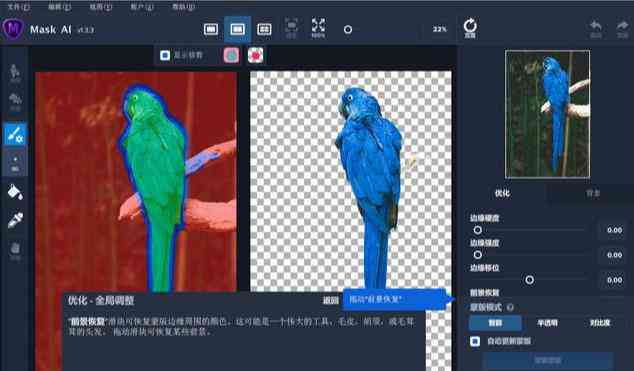This screenshot has height=371, width=634.
Task: Select the single-image view layout icon
Action: tap(211, 29)
